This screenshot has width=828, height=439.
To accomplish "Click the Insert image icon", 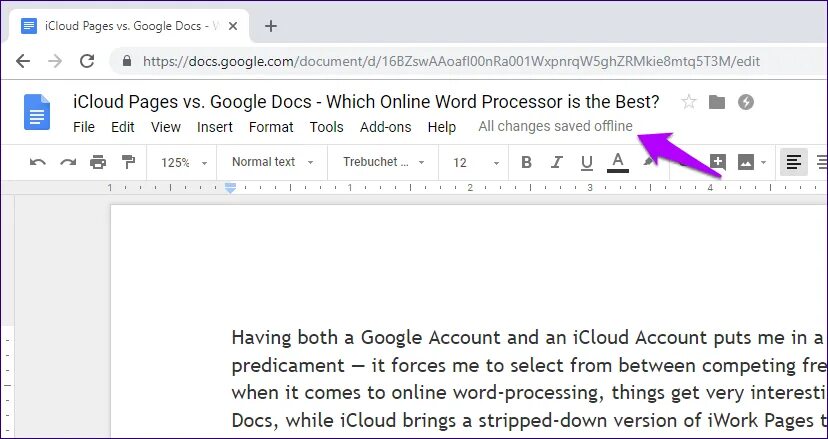I will pyautogui.click(x=746, y=162).
